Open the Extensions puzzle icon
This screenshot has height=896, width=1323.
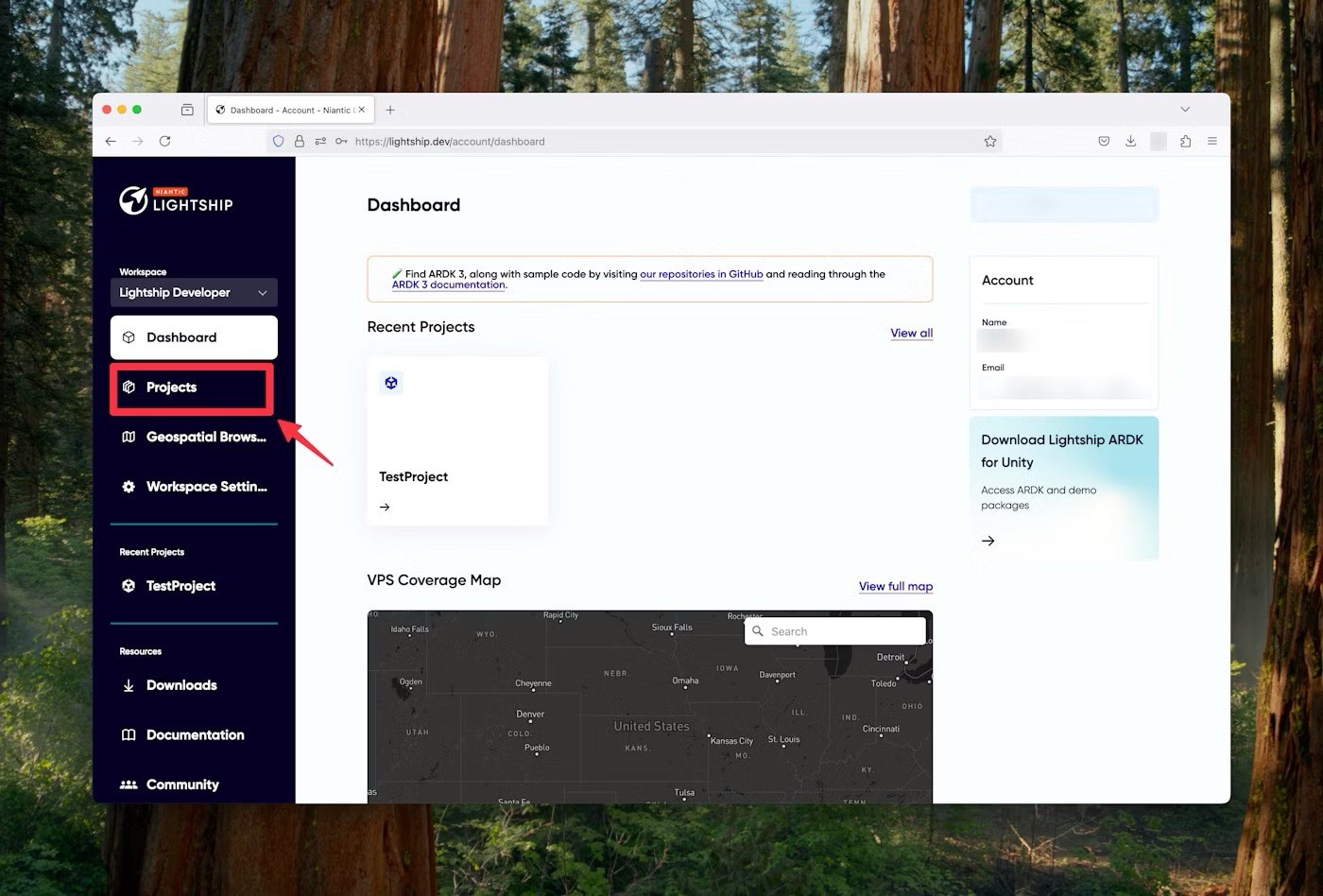tap(1185, 141)
